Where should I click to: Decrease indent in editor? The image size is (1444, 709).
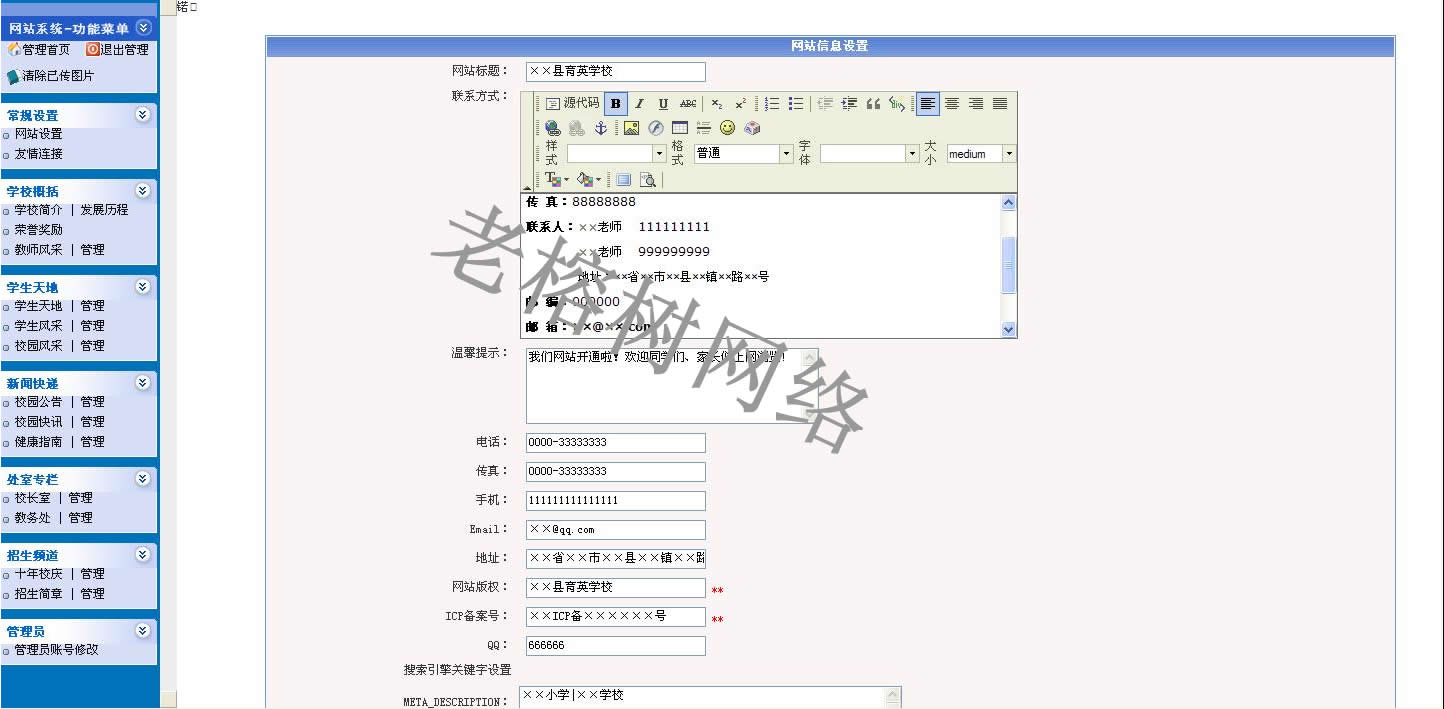[825, 103]
